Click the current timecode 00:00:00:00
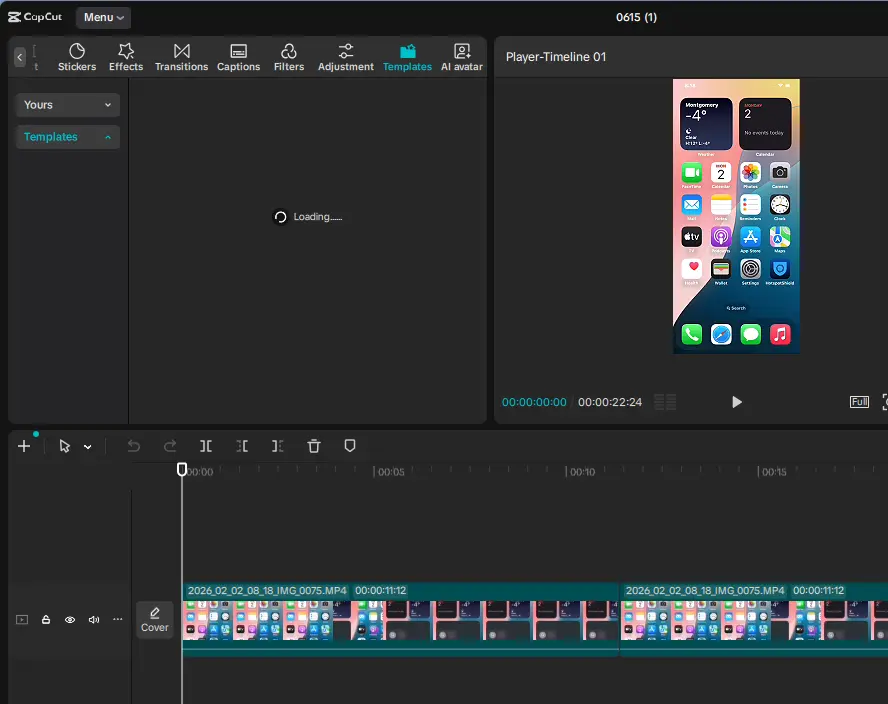The image size is (888, 704). (534, 402)
